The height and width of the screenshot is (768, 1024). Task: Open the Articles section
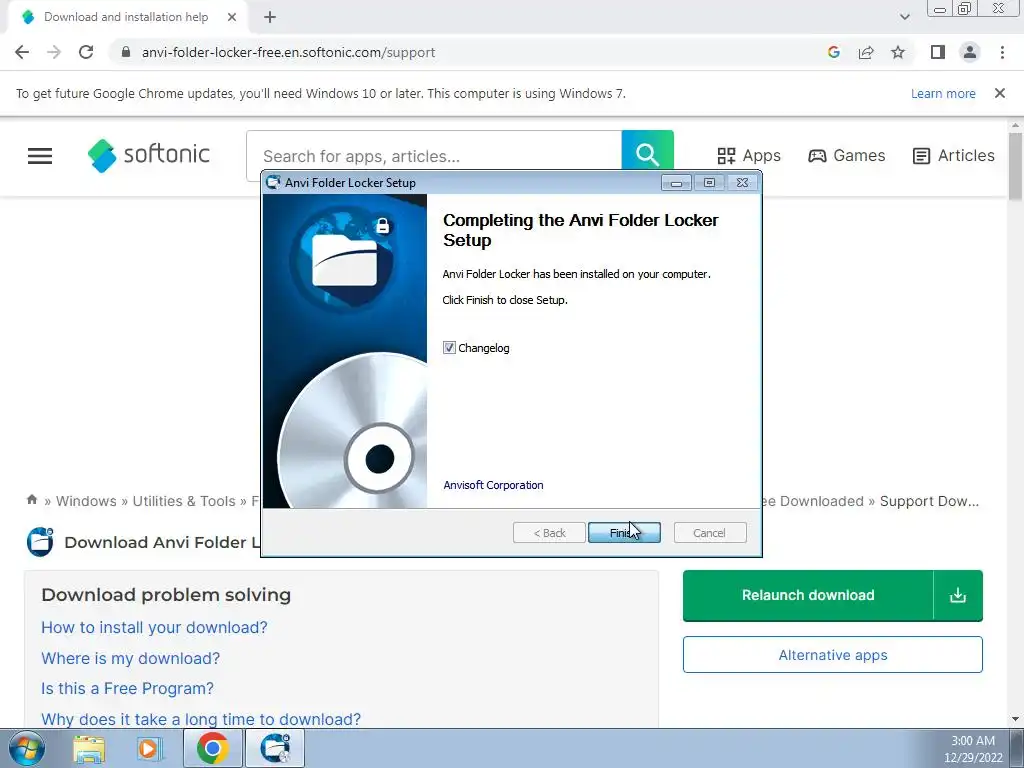click(x=953, y=155)
